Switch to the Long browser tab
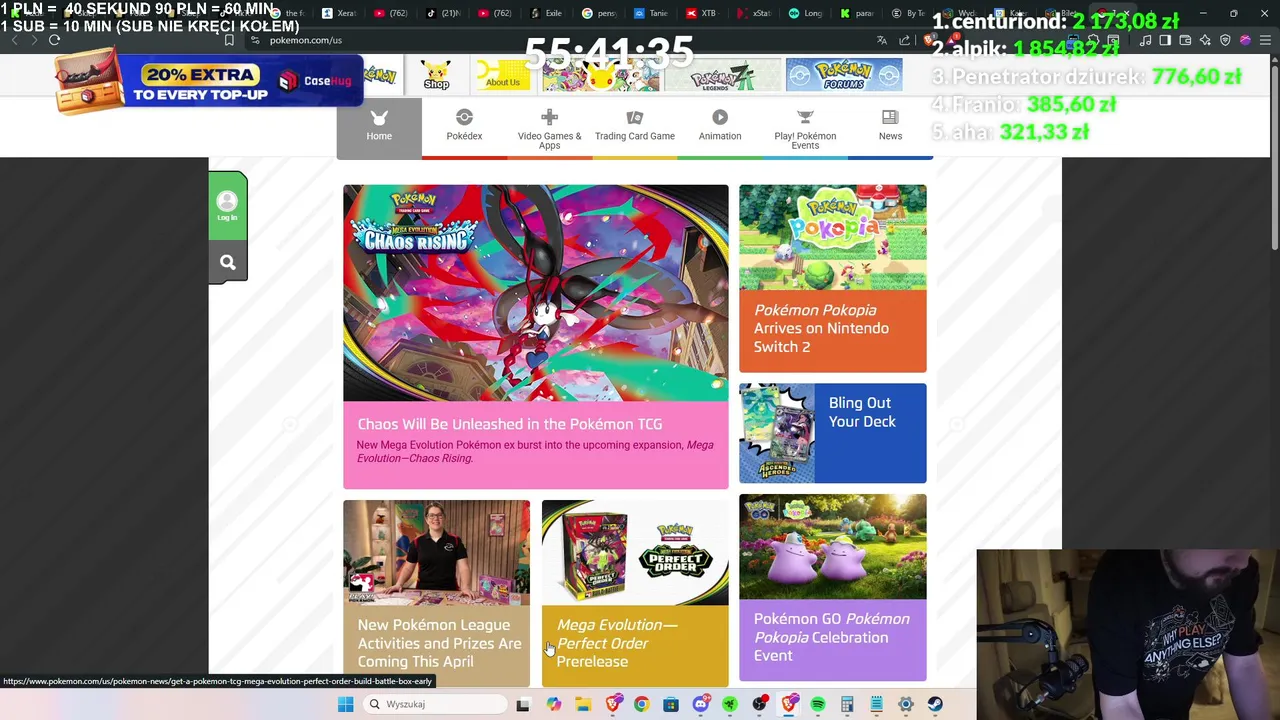Viewport: 1280px width, 720px height. point(807,13)
